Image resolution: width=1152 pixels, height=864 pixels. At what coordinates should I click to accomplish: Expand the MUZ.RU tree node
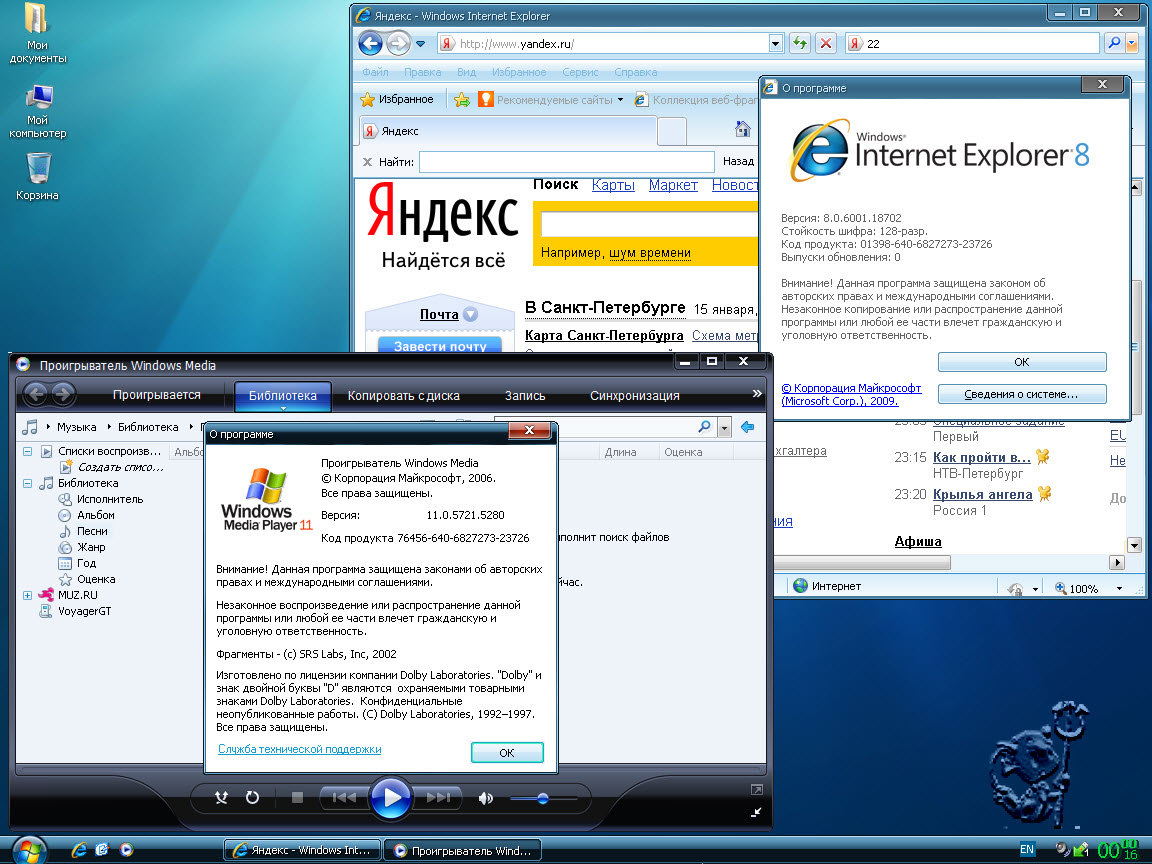click(x=28, y=595)
